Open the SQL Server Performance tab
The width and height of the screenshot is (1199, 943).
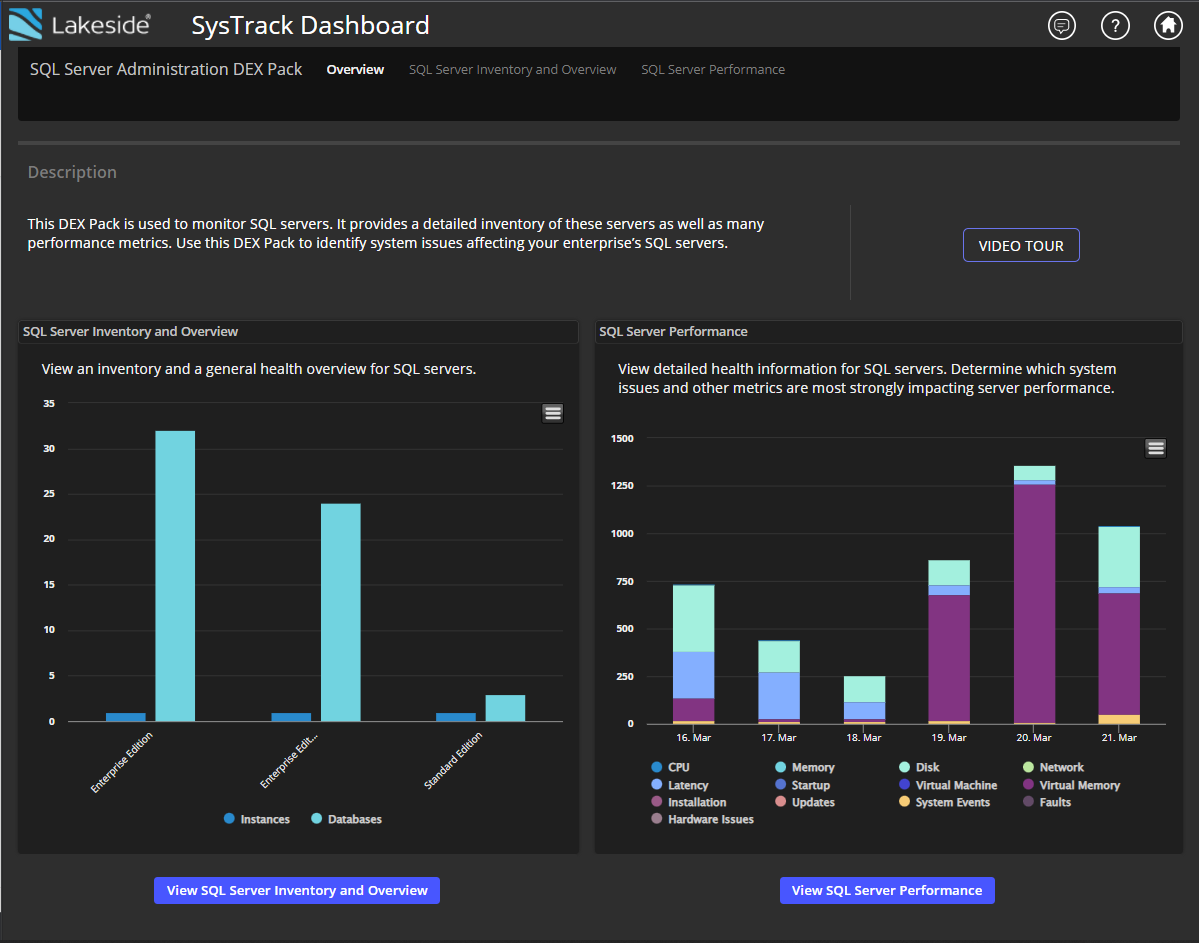click(x=713, y=69)
